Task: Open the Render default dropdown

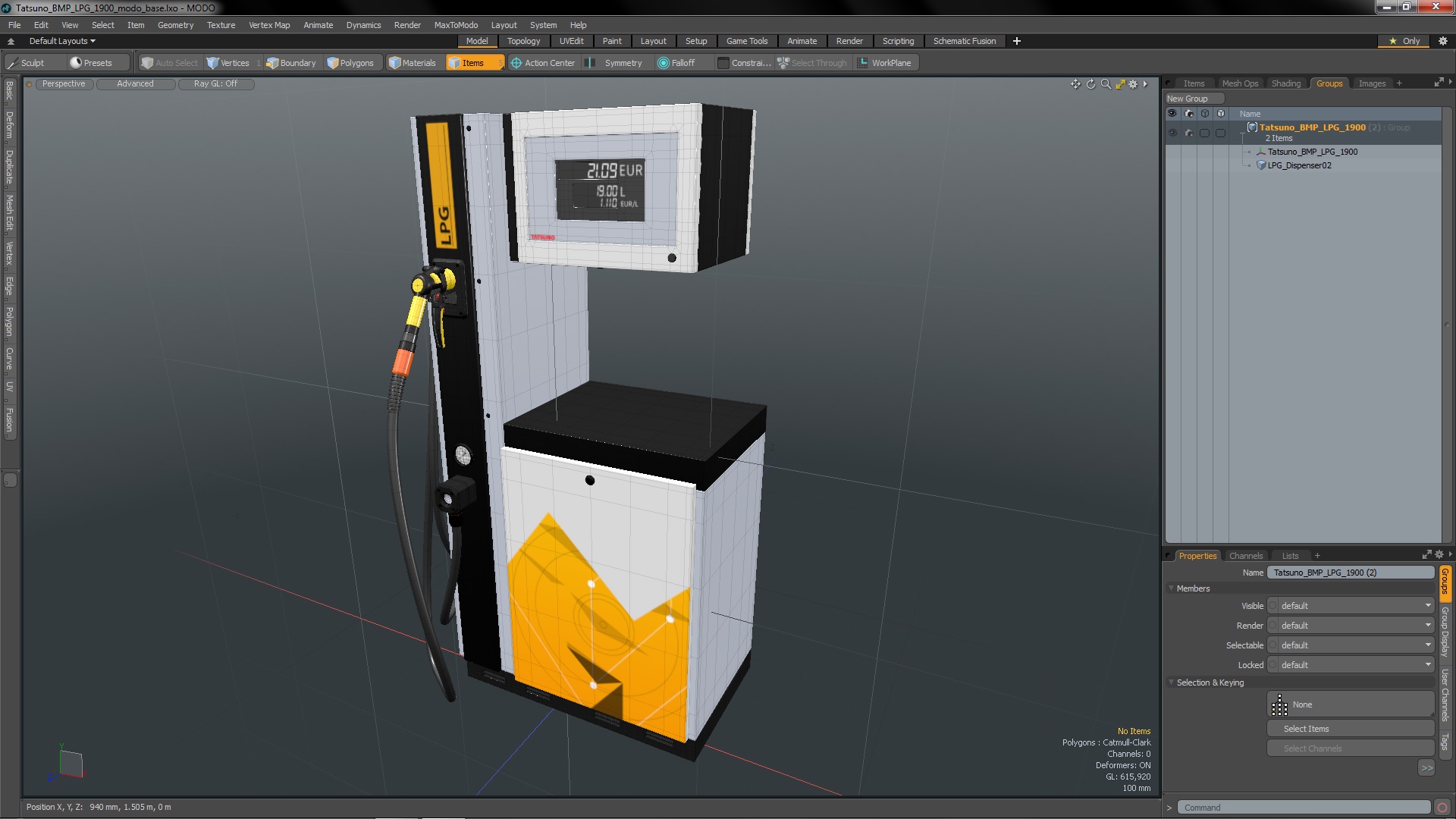Action: pos(1355,626)
